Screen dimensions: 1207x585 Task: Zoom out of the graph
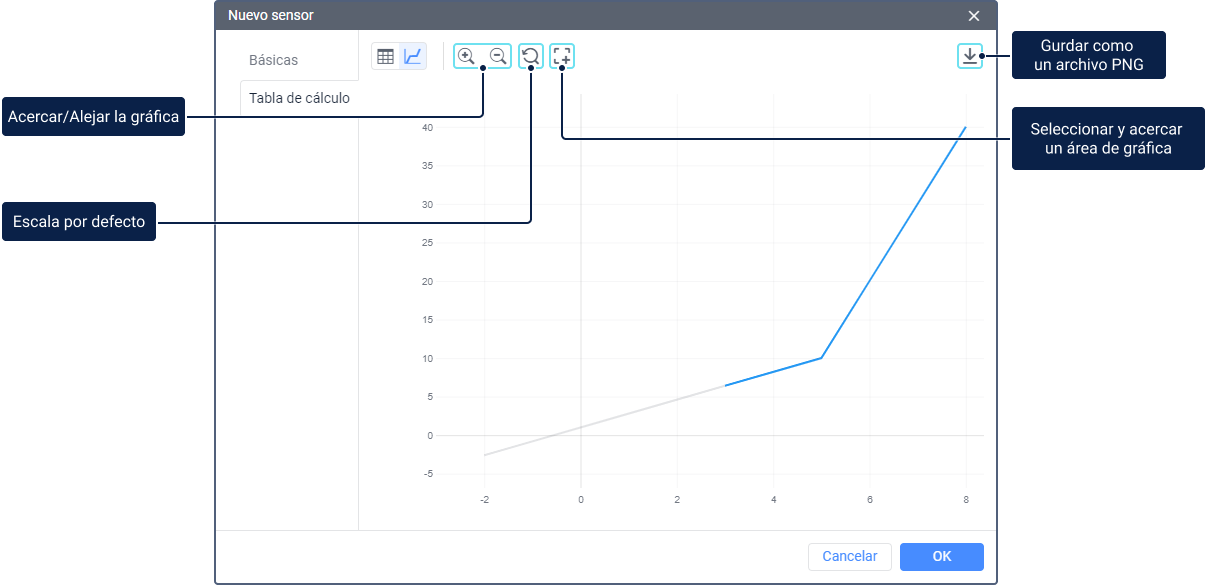[x=497, y=57]
